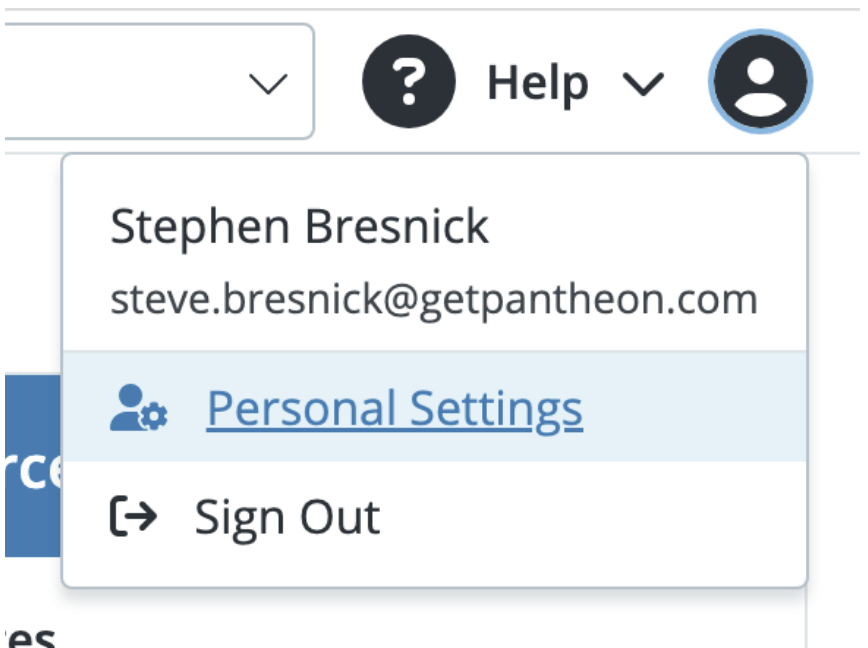Viewport: 868px width, 648px height.
Task: Click the steve.bresnick@getpantheon.com email address
Action: tap(433, 298)
